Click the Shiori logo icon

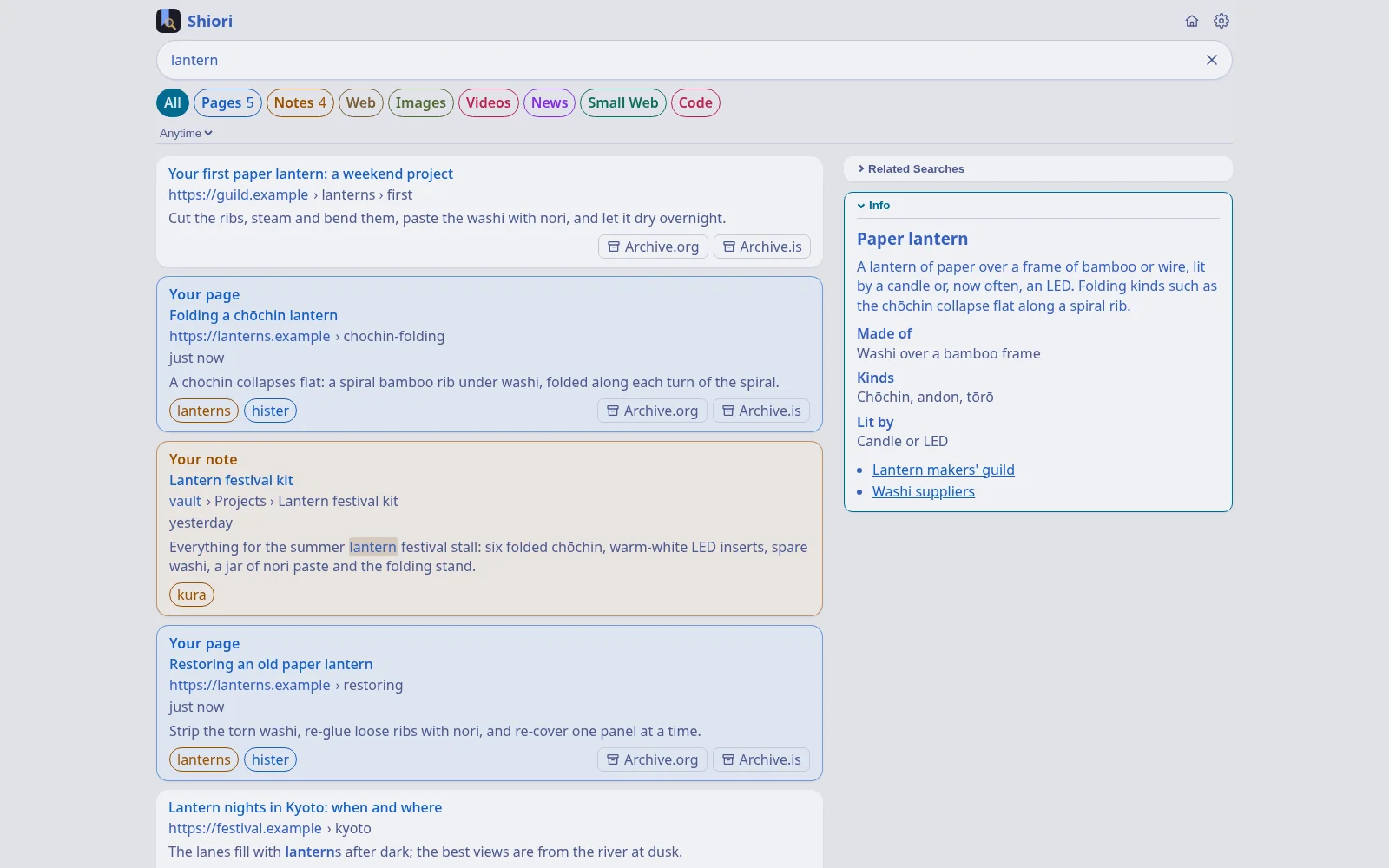click(x=168, y=21)
